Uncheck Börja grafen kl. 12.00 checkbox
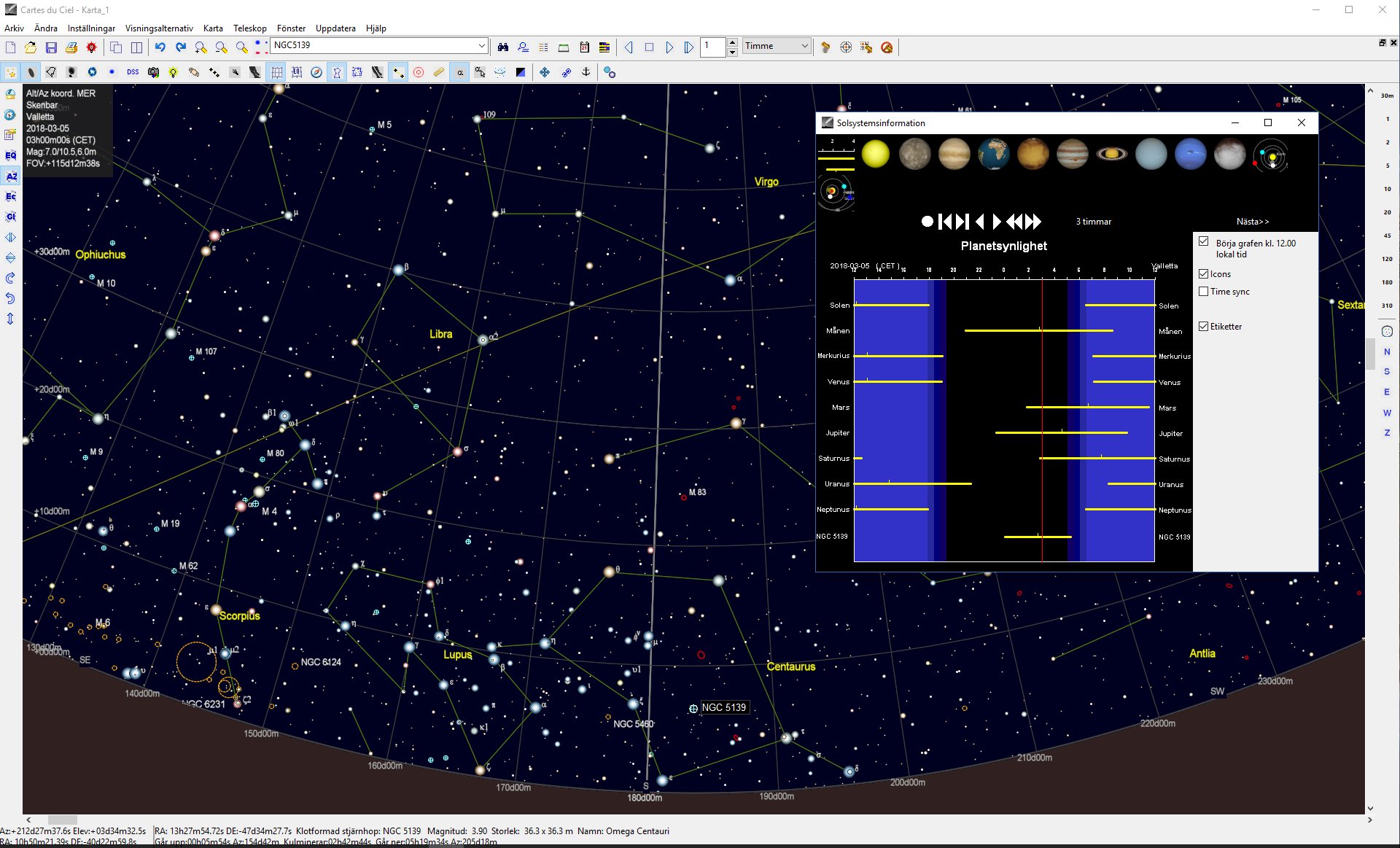1400x848 pixels. (x=1204, y=242)
